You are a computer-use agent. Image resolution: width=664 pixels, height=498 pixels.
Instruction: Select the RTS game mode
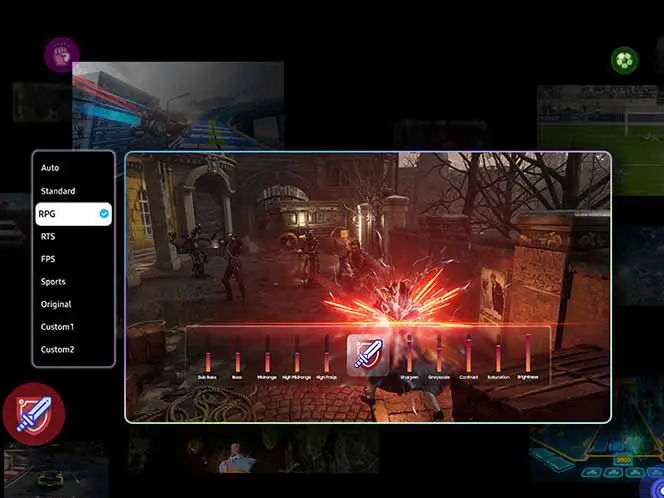point(48,236)
